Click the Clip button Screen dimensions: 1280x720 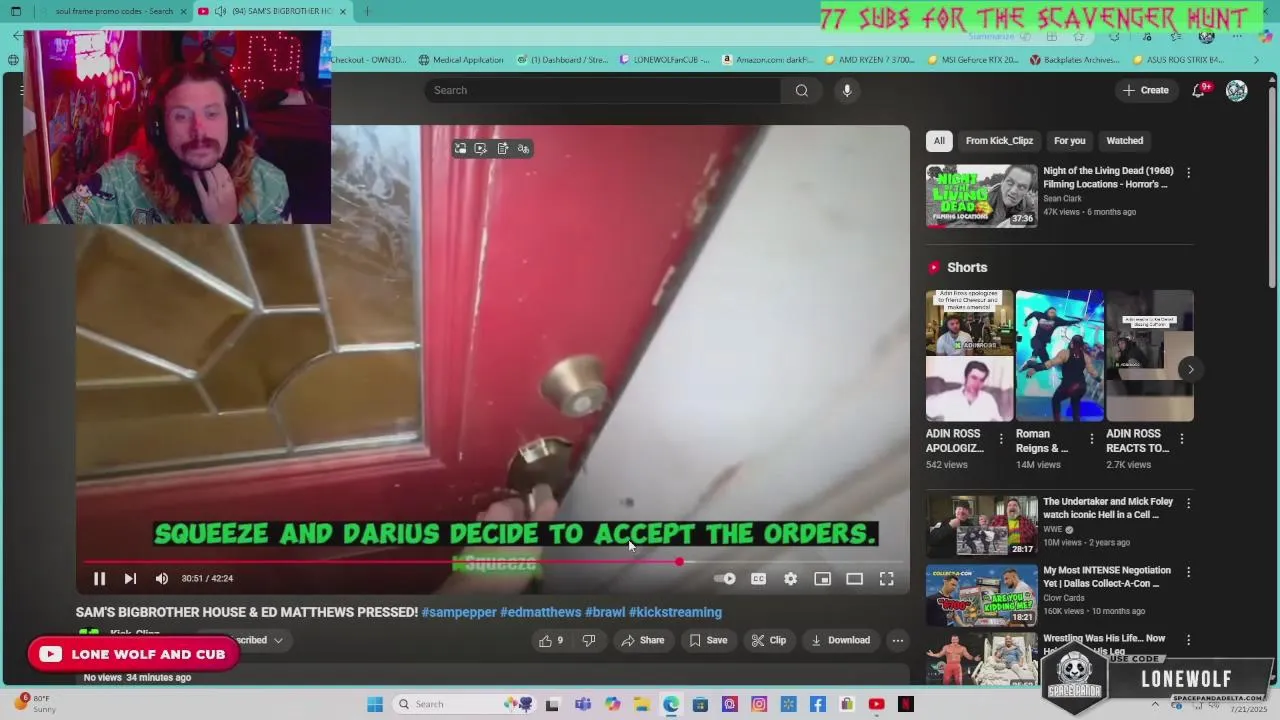768,641
